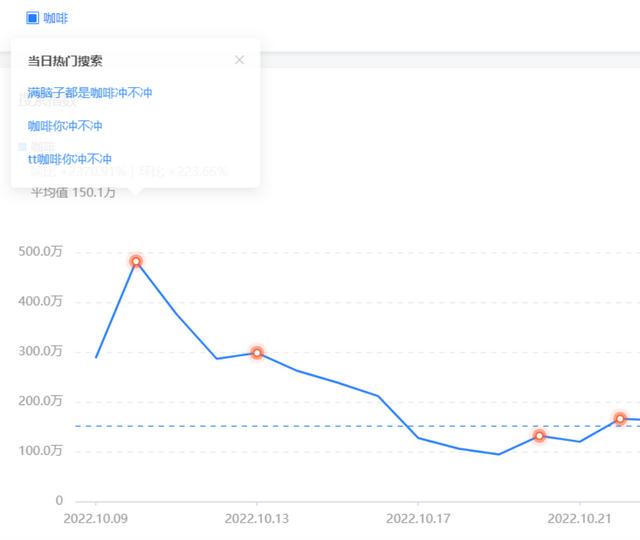Click the rightmost hot-search marker after 2022.10.21

coord(620,418)
